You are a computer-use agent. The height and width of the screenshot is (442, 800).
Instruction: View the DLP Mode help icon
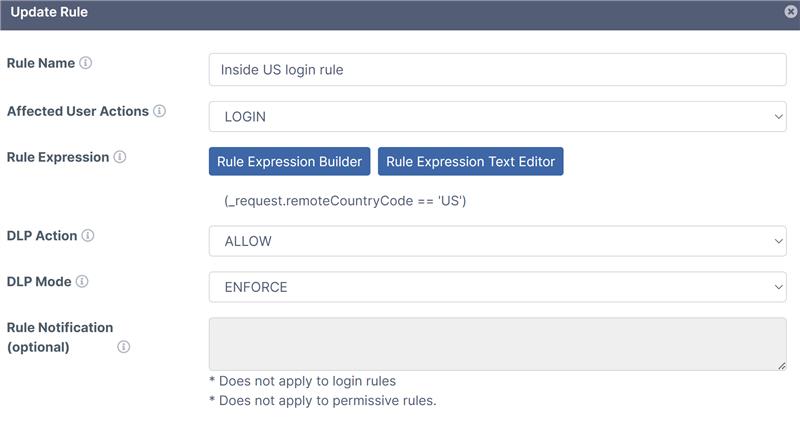point(82,282)
